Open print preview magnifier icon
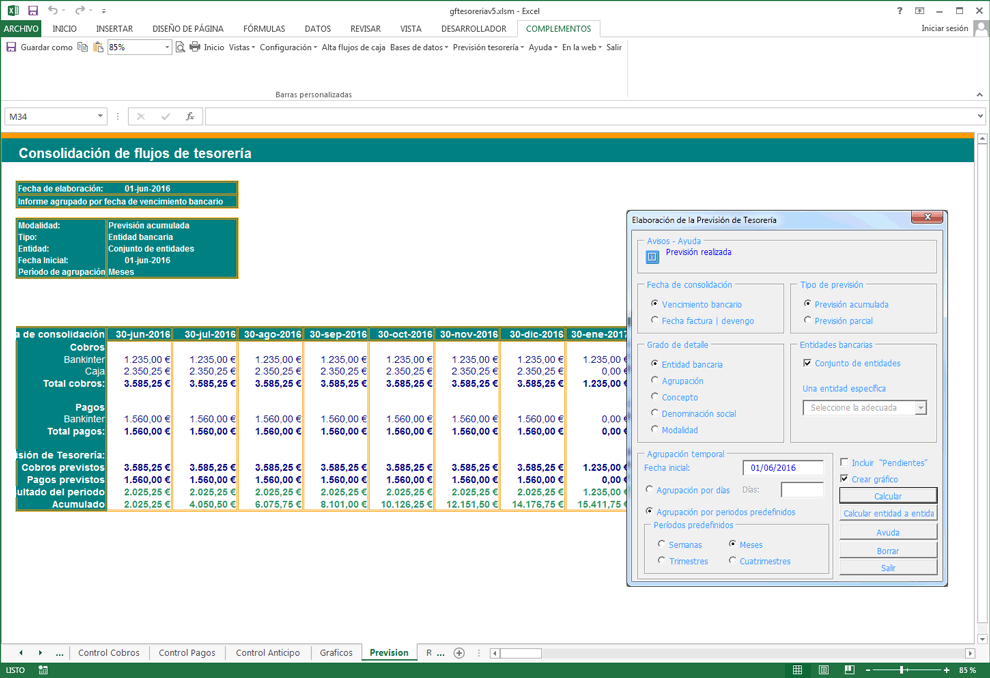This screenshot has width=990, height=678. point(180,47)
